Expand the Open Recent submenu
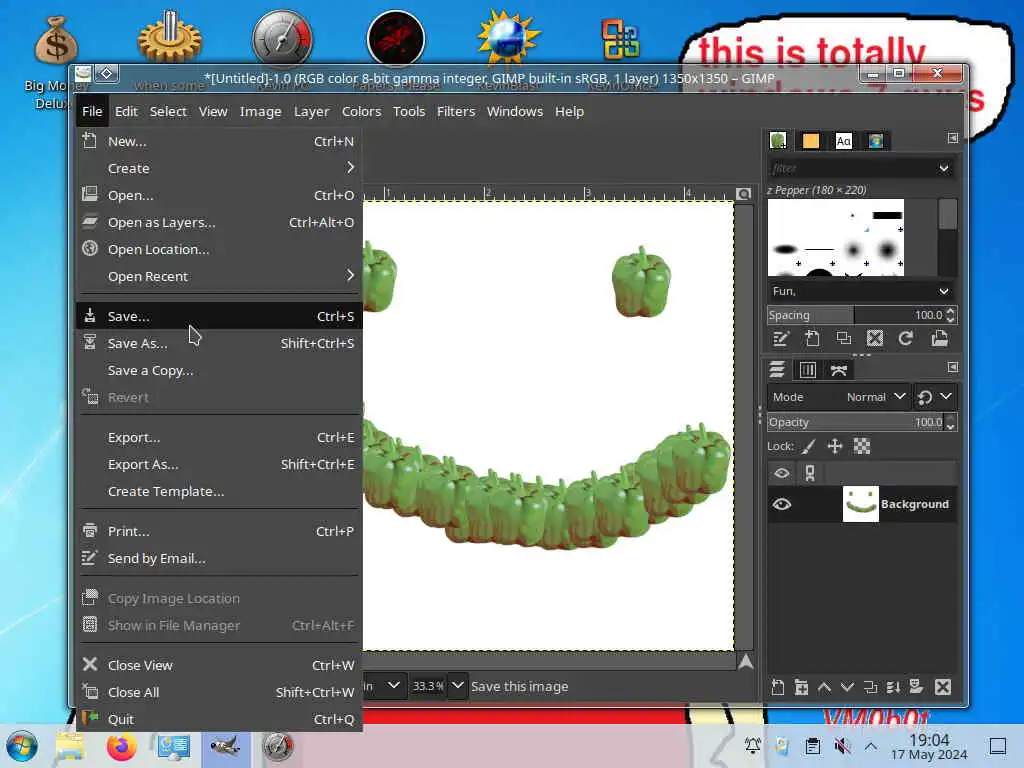This screenshot has height=768, width=1024. (x=218, y=276)
